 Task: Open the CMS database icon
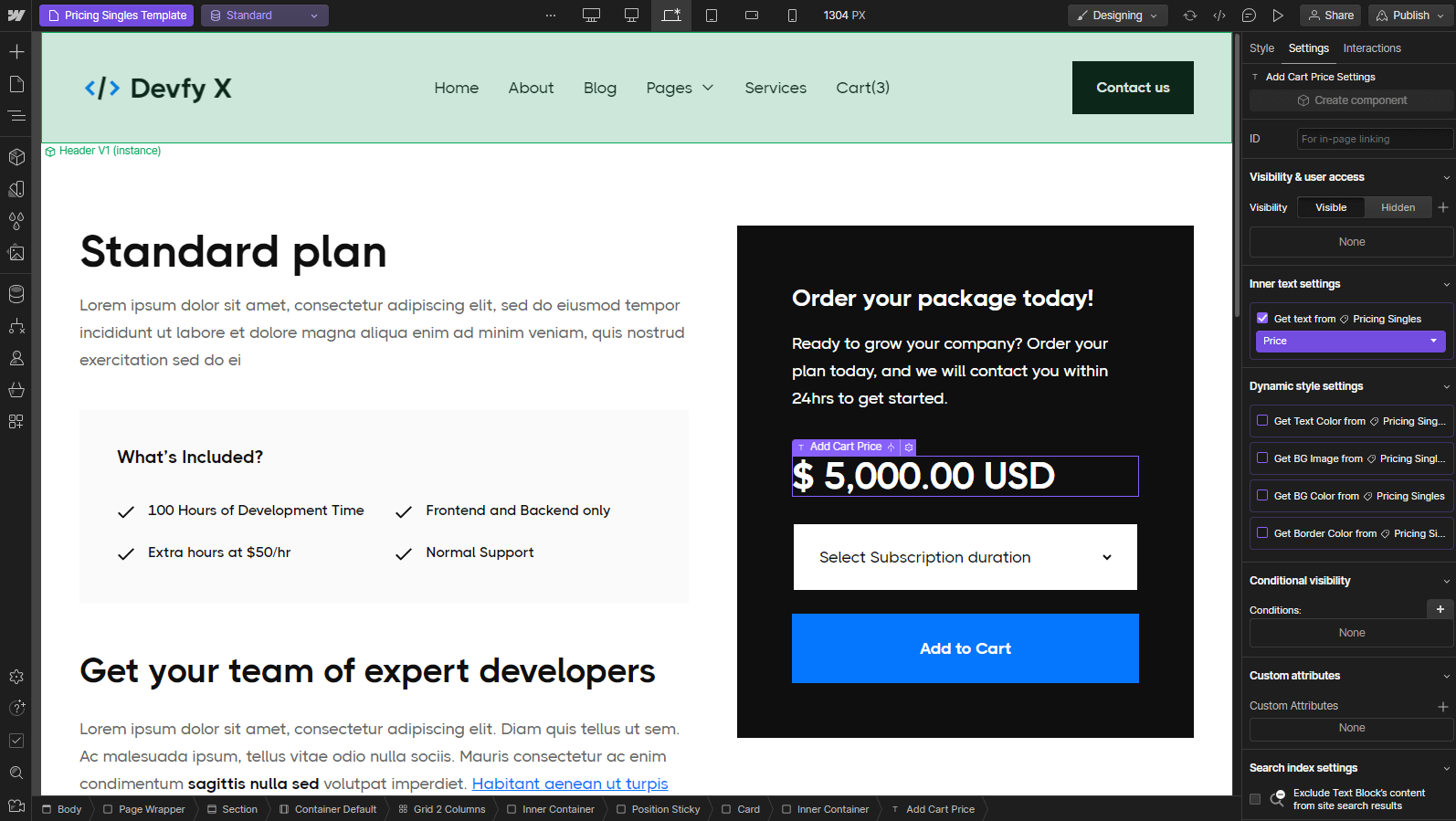[16, 294]
